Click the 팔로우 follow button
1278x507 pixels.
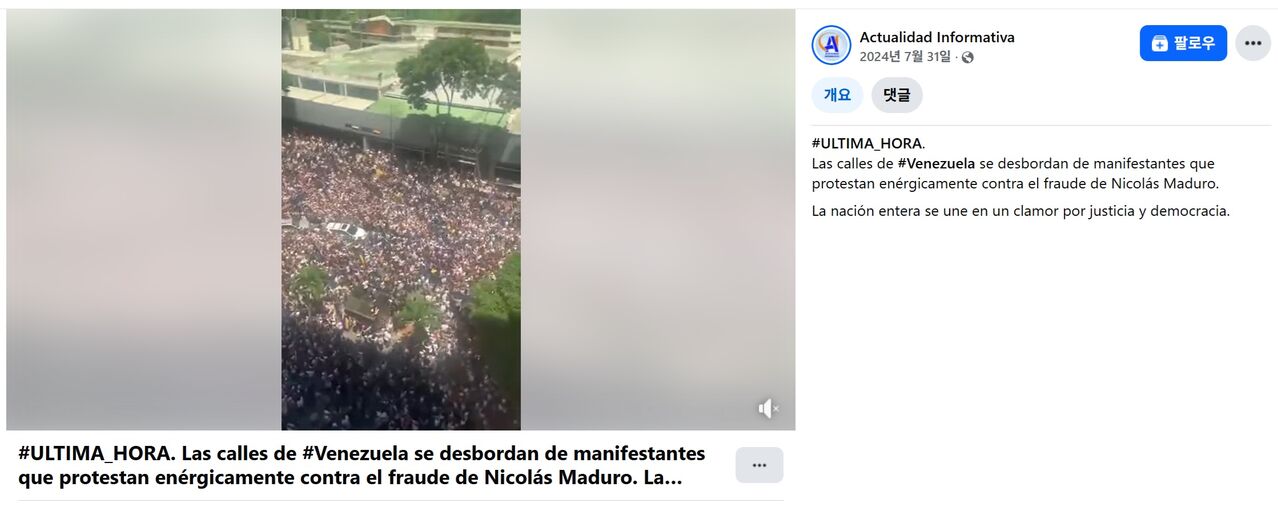pyautogui.click(x=1183, y=43)
